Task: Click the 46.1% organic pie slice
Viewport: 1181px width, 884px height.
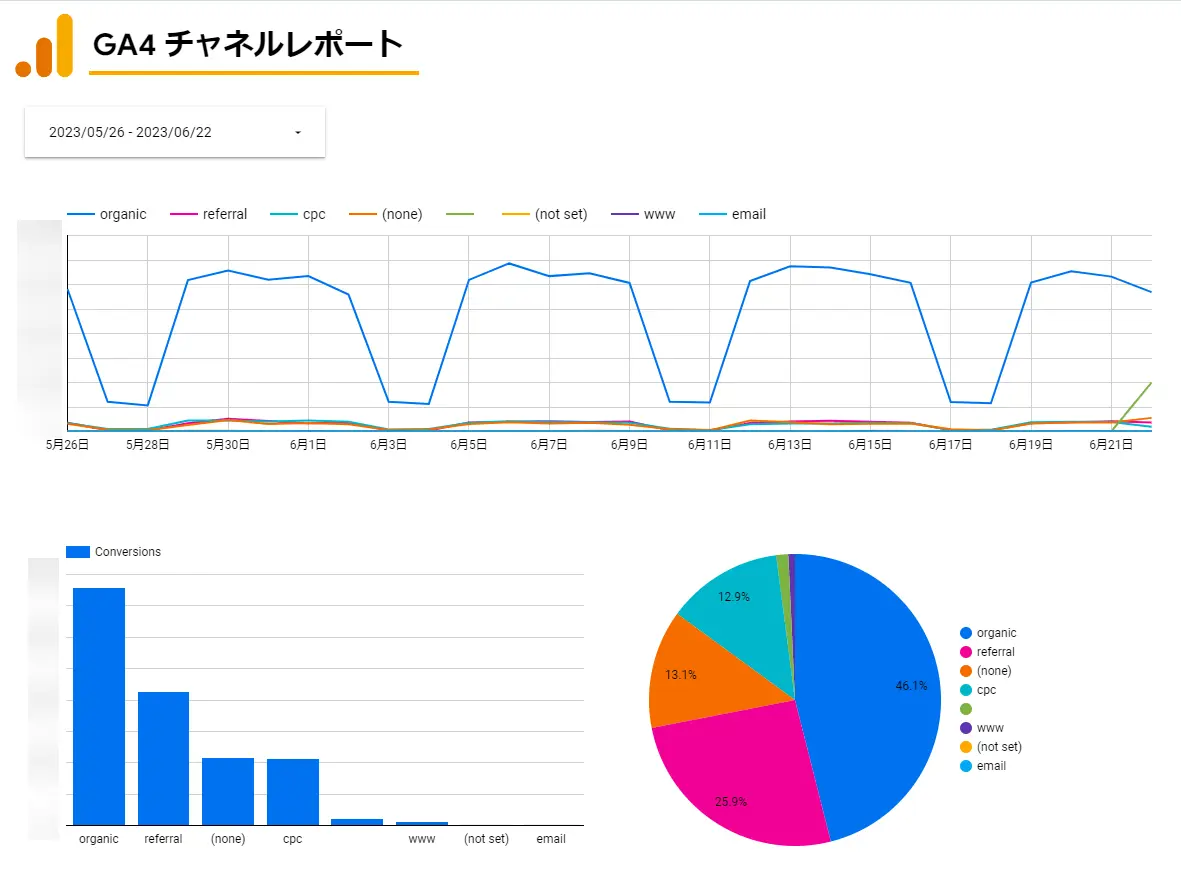Action: pos(874,693)
